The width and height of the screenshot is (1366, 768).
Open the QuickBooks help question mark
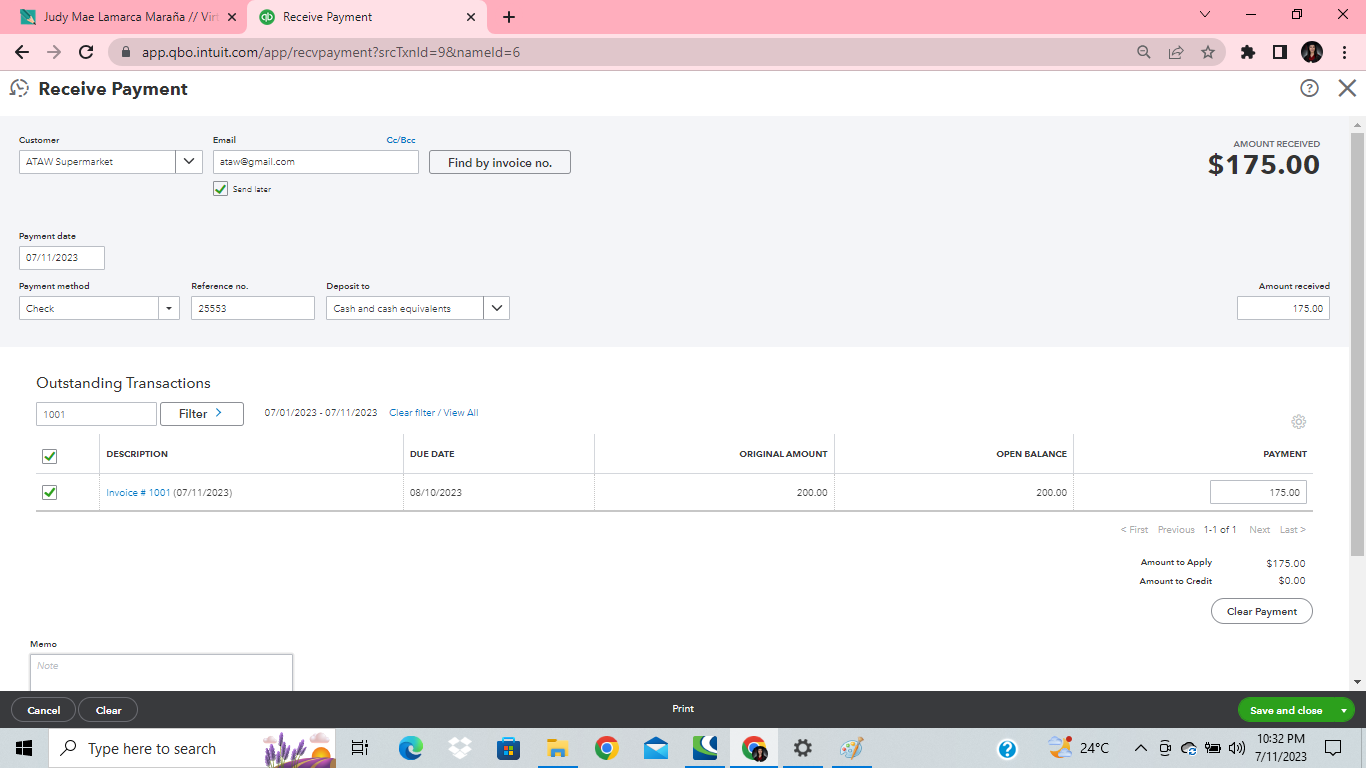(x=1309, y=88)
